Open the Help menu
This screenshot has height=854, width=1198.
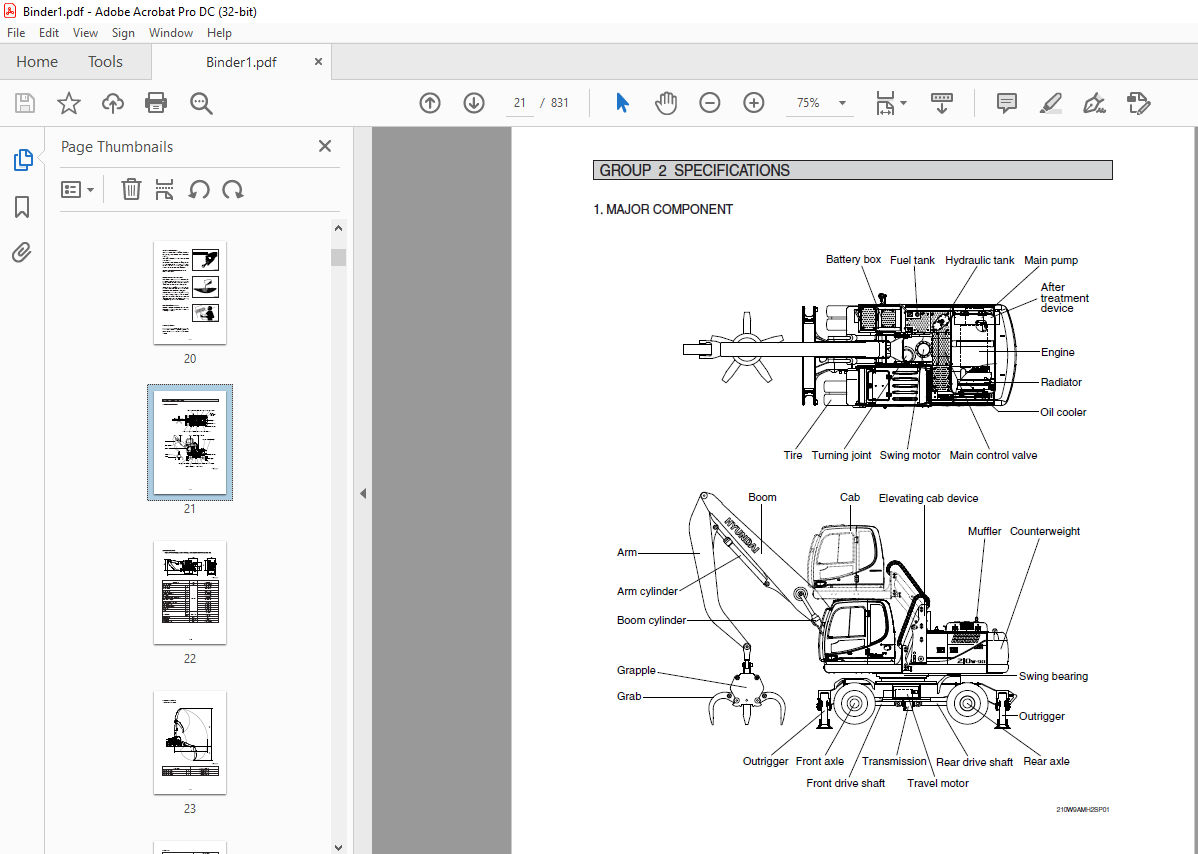219,33
